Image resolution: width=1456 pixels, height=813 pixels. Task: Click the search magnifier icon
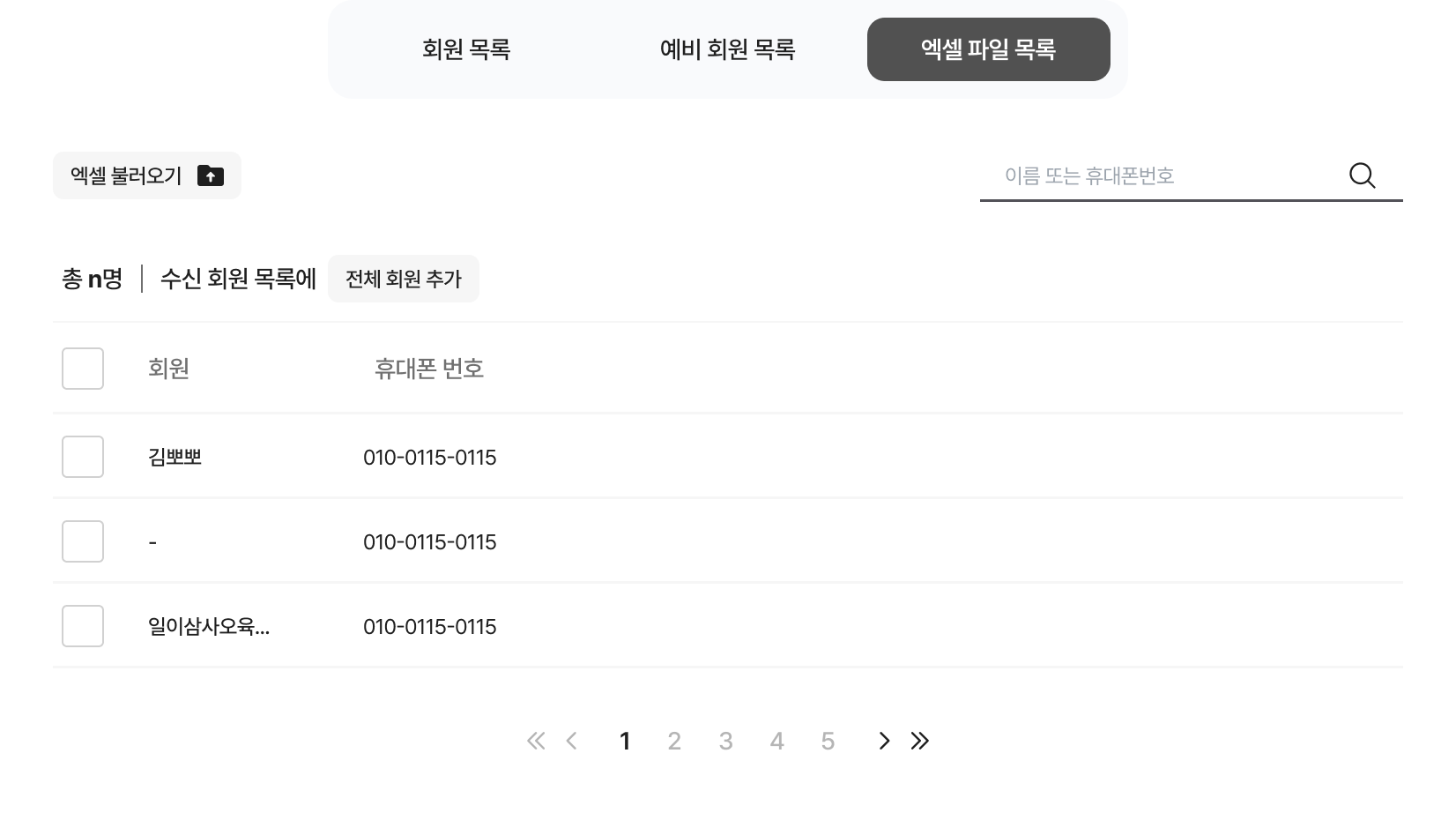[x=1362, y=175]
